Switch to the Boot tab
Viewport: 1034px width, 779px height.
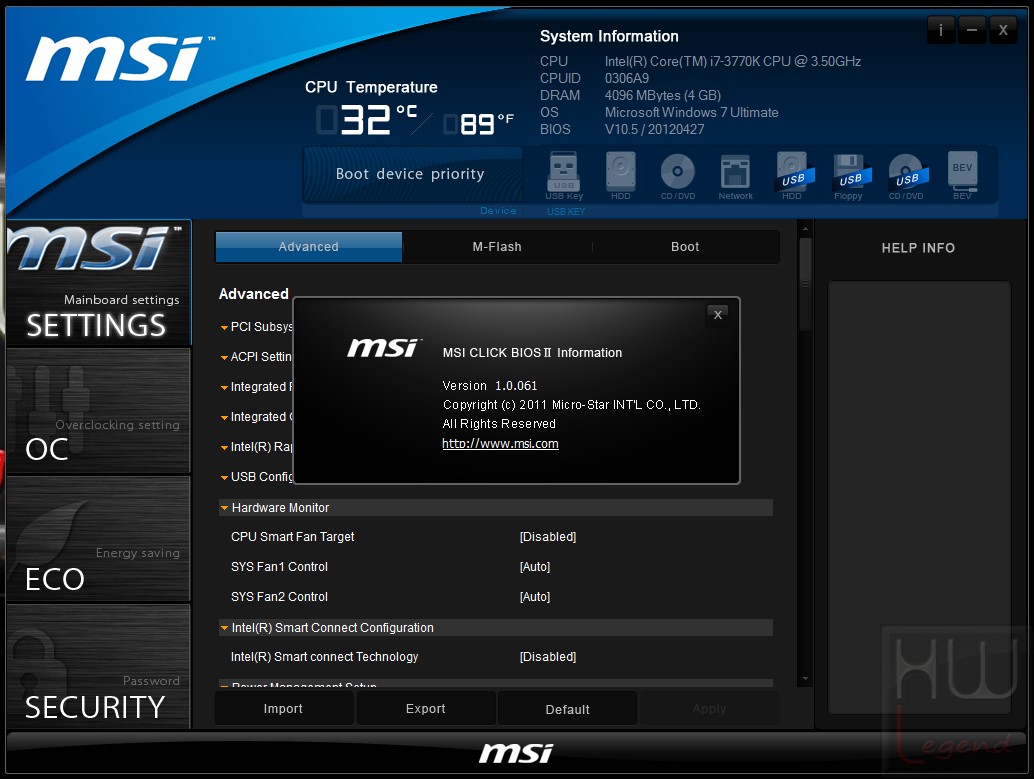pyautogui.click(x=685, y=247)
